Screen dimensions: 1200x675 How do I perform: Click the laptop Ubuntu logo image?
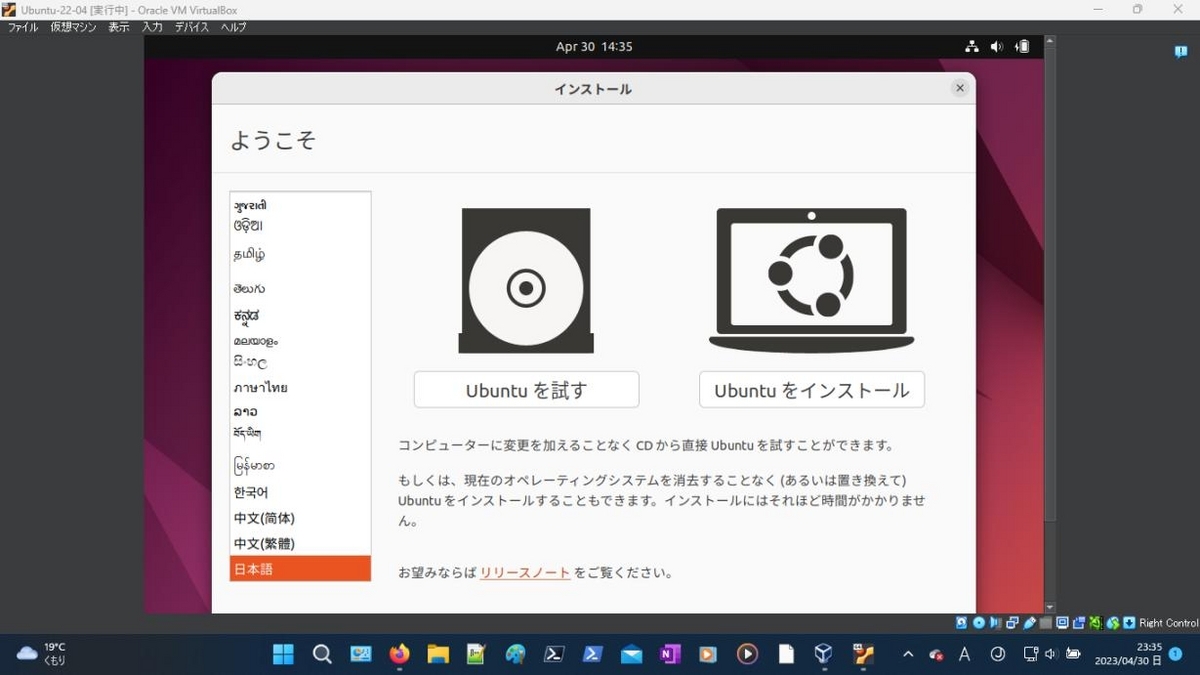pos(811,279)
